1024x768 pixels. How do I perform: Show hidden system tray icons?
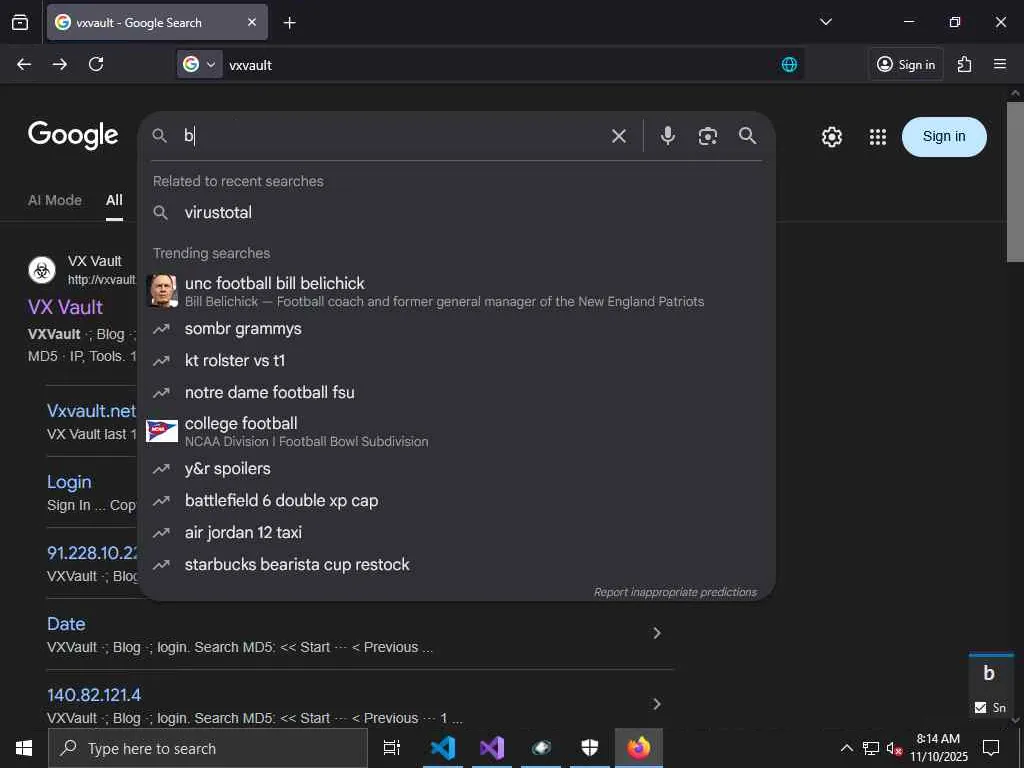(846, 748)
